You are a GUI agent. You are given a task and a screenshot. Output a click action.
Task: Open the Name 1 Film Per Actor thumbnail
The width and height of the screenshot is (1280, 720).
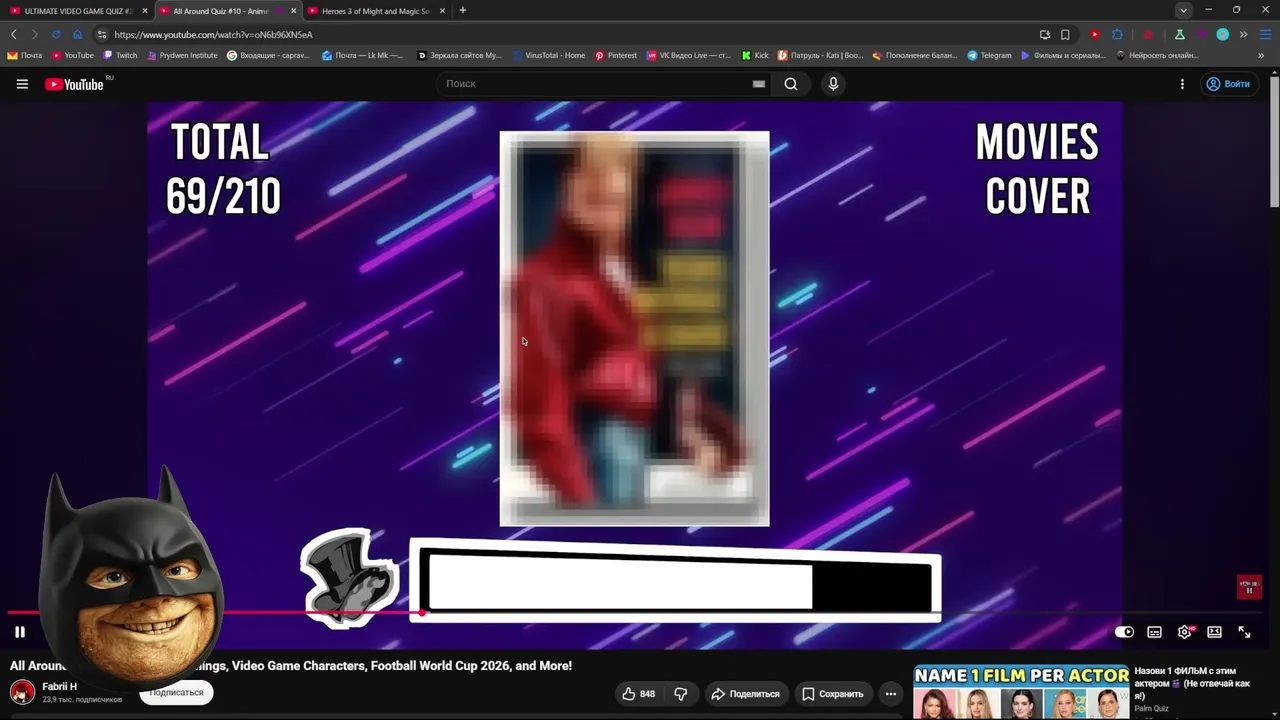point(1021,692)
